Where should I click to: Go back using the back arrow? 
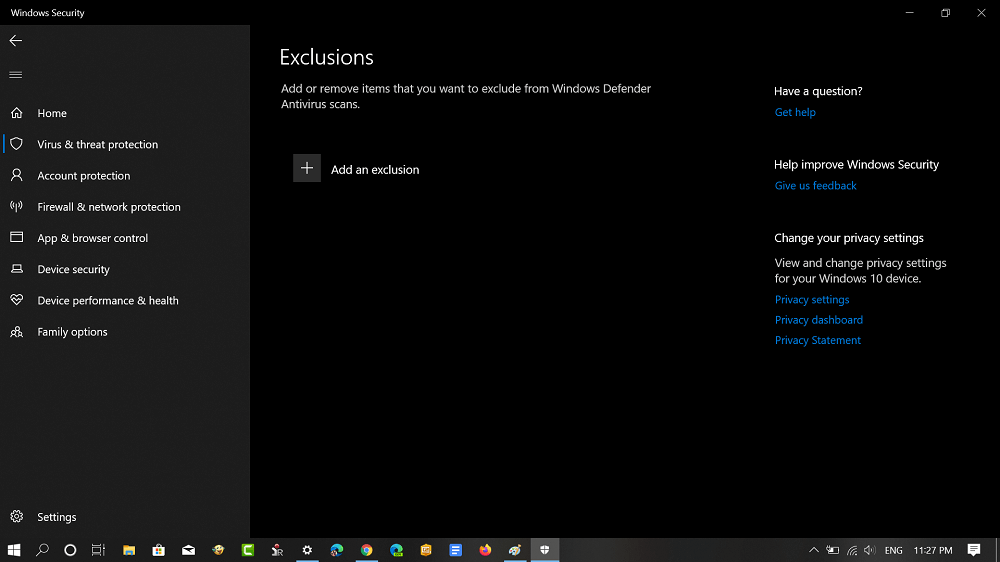pyautogui.click(x=16, y=41)
